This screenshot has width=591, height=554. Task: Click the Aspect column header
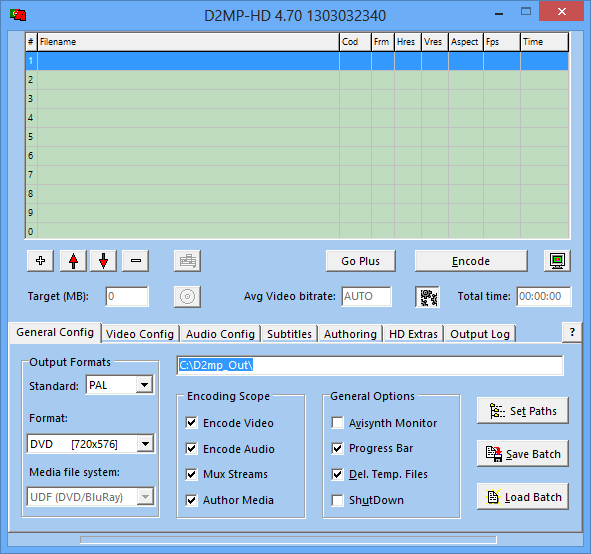tap(466, 42)
